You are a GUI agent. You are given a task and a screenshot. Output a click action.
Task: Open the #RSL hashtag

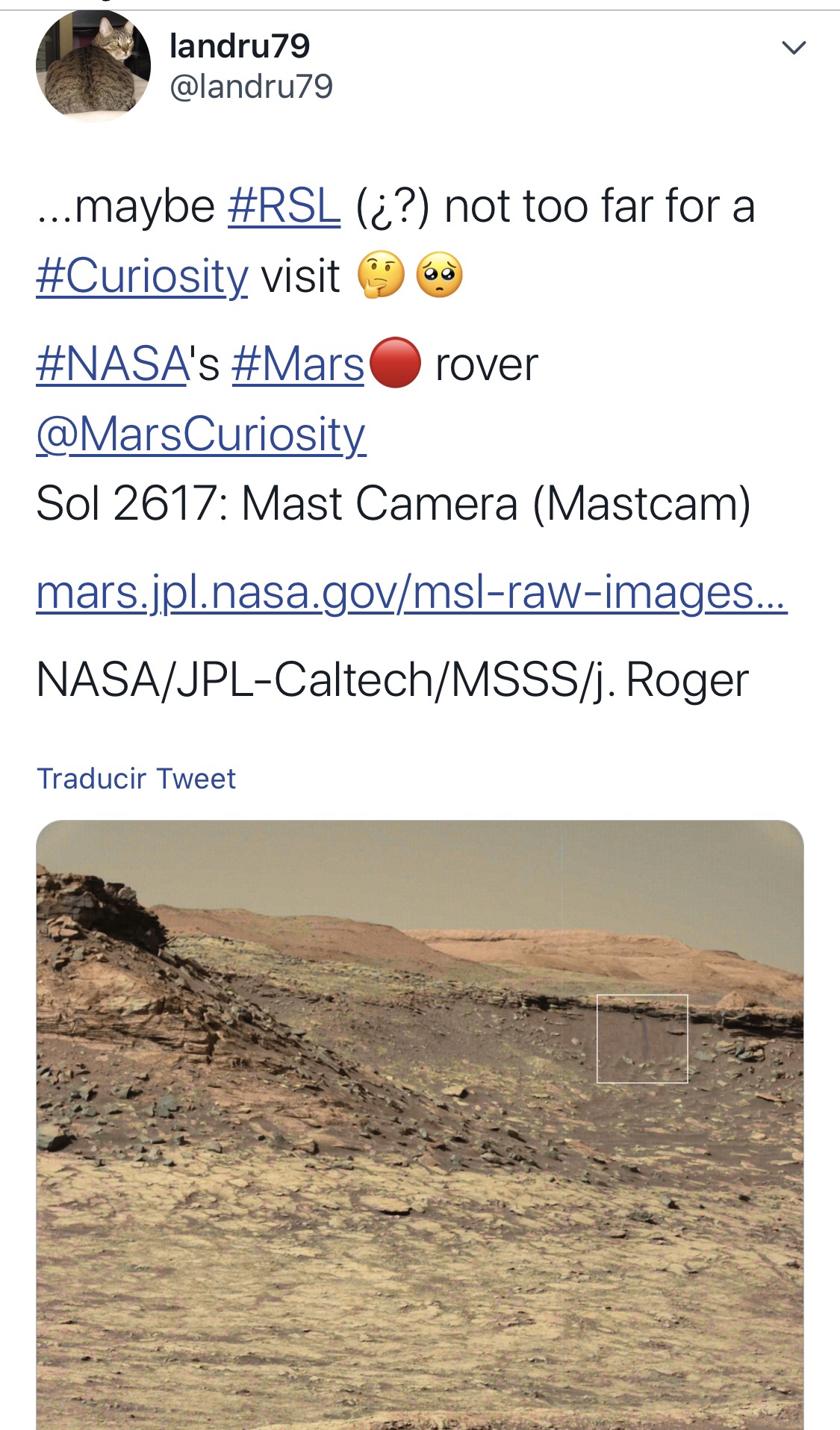284,206
